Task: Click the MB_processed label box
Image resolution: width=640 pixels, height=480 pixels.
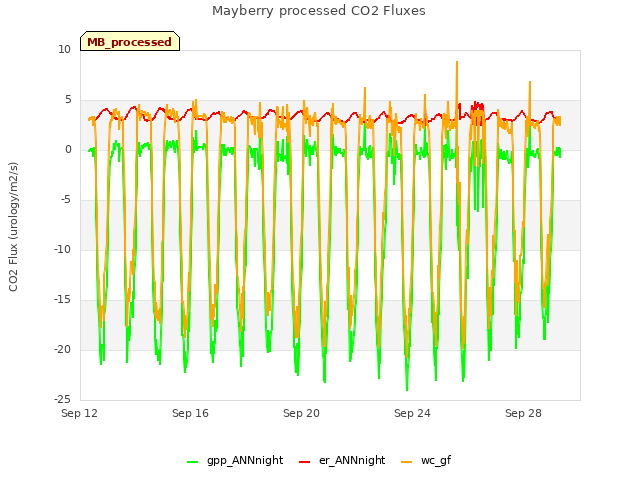Action: tap(130, 41)
